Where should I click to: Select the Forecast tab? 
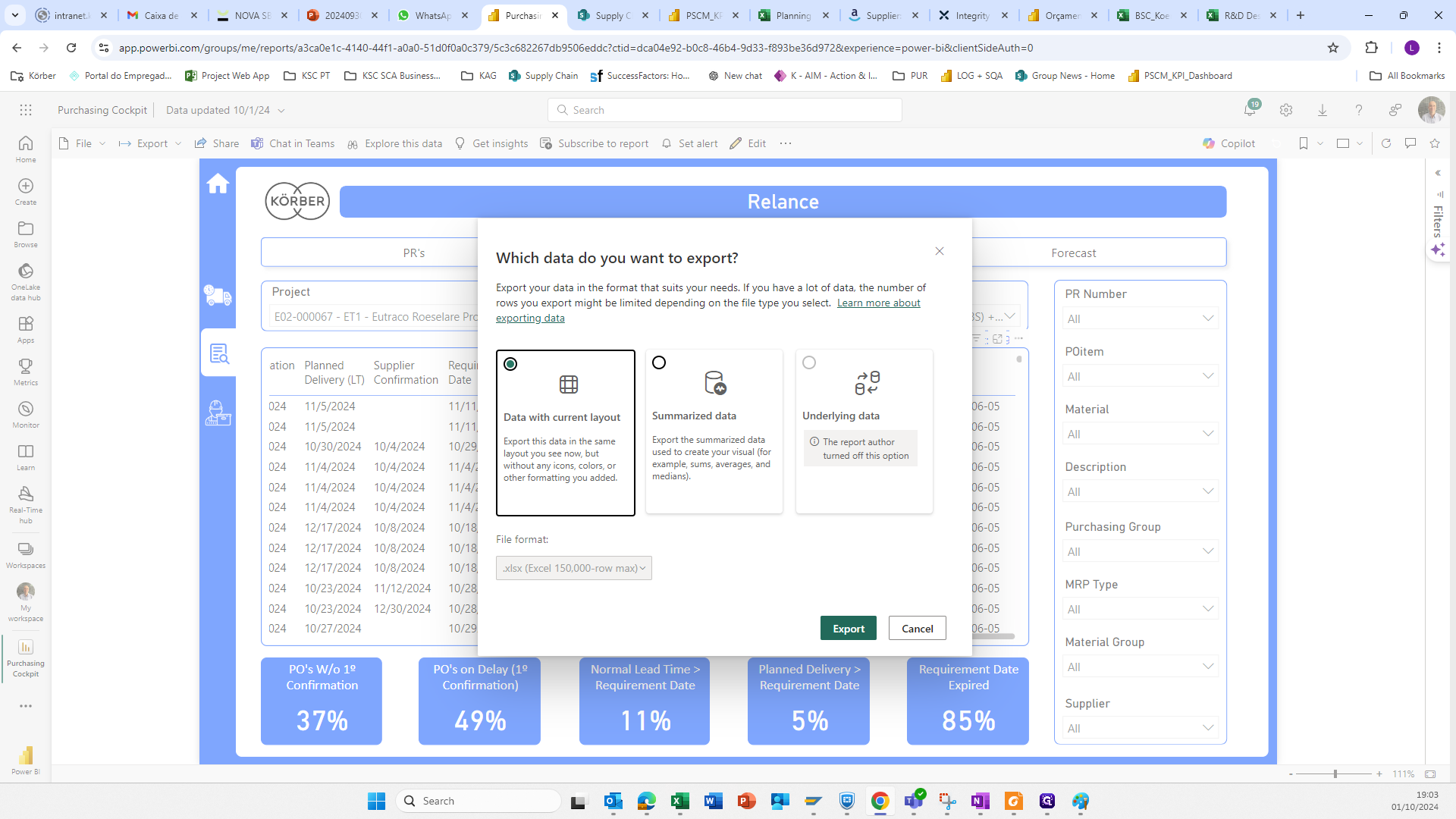[1074, 253]
